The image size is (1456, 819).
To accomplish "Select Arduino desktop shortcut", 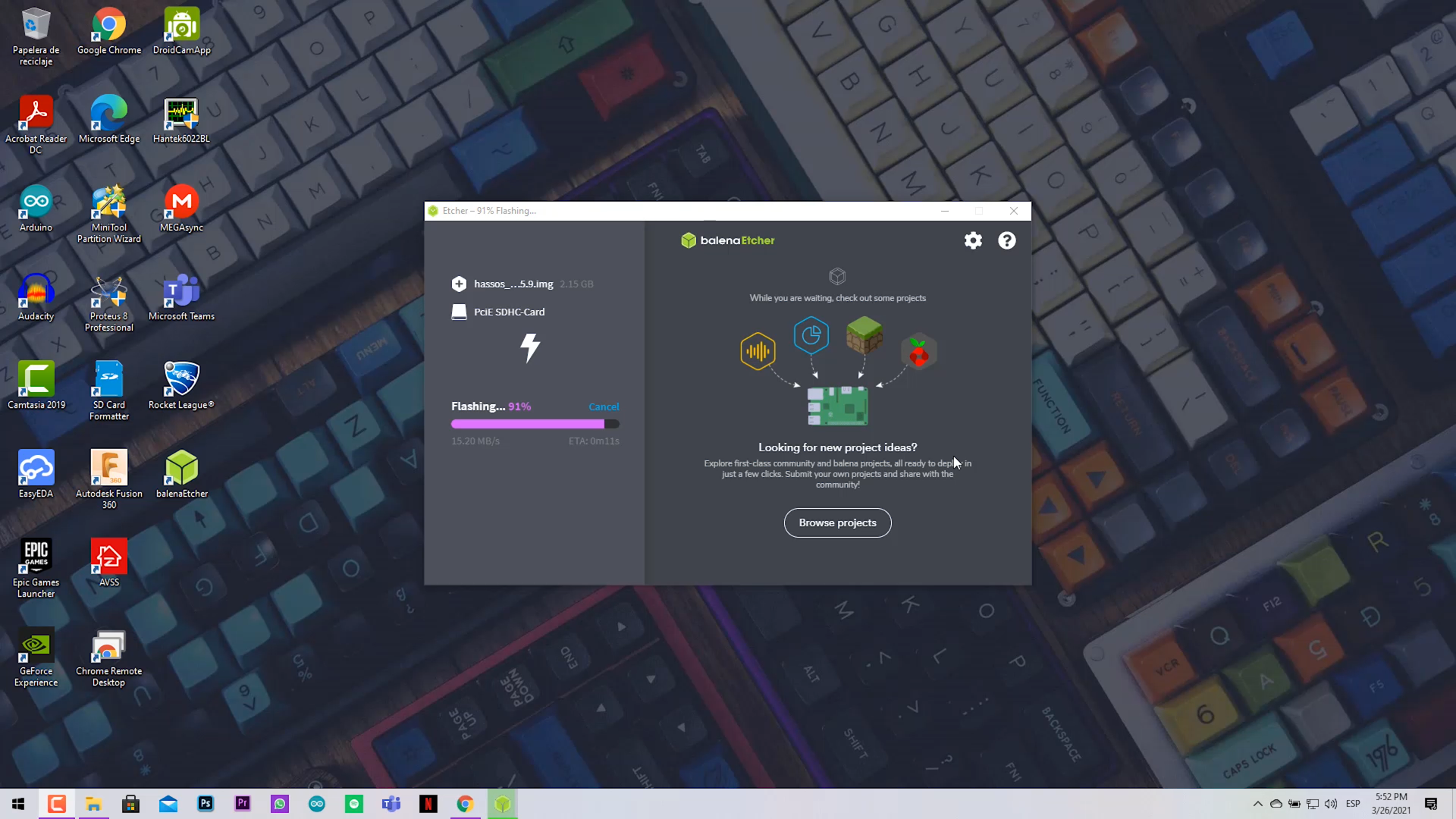I will click(x=36, y=209).
